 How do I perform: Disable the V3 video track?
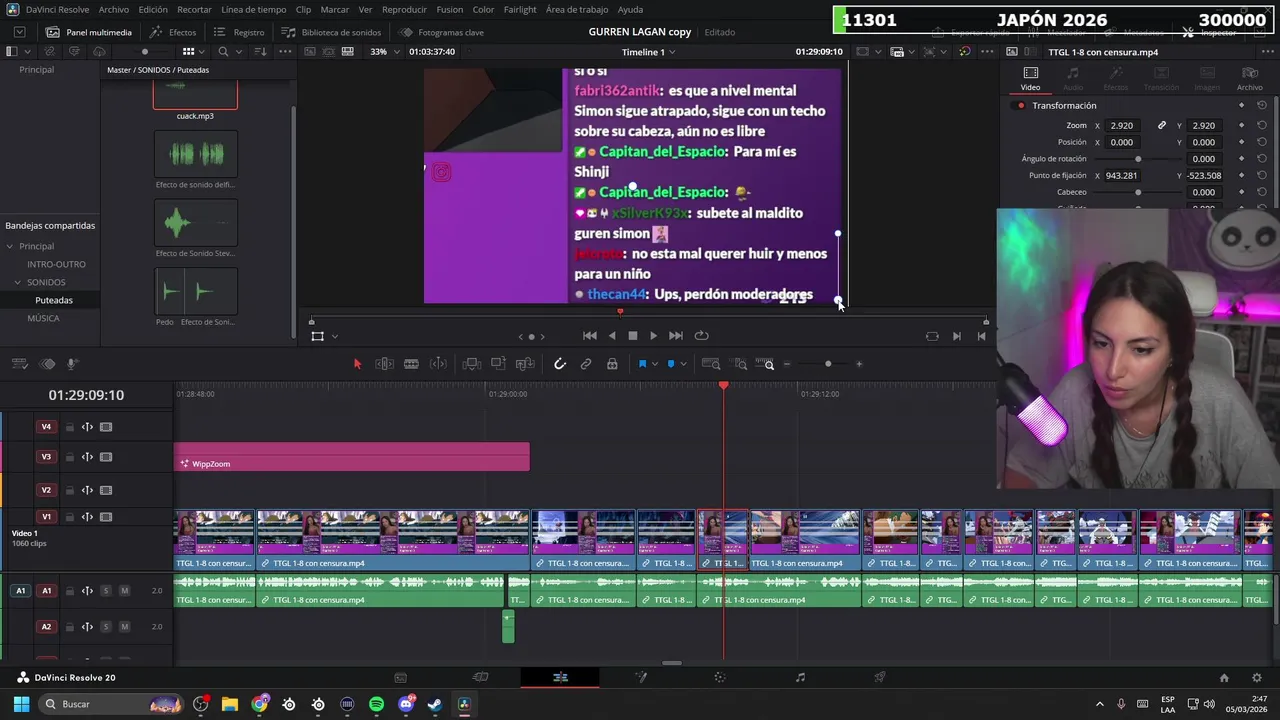105,457
